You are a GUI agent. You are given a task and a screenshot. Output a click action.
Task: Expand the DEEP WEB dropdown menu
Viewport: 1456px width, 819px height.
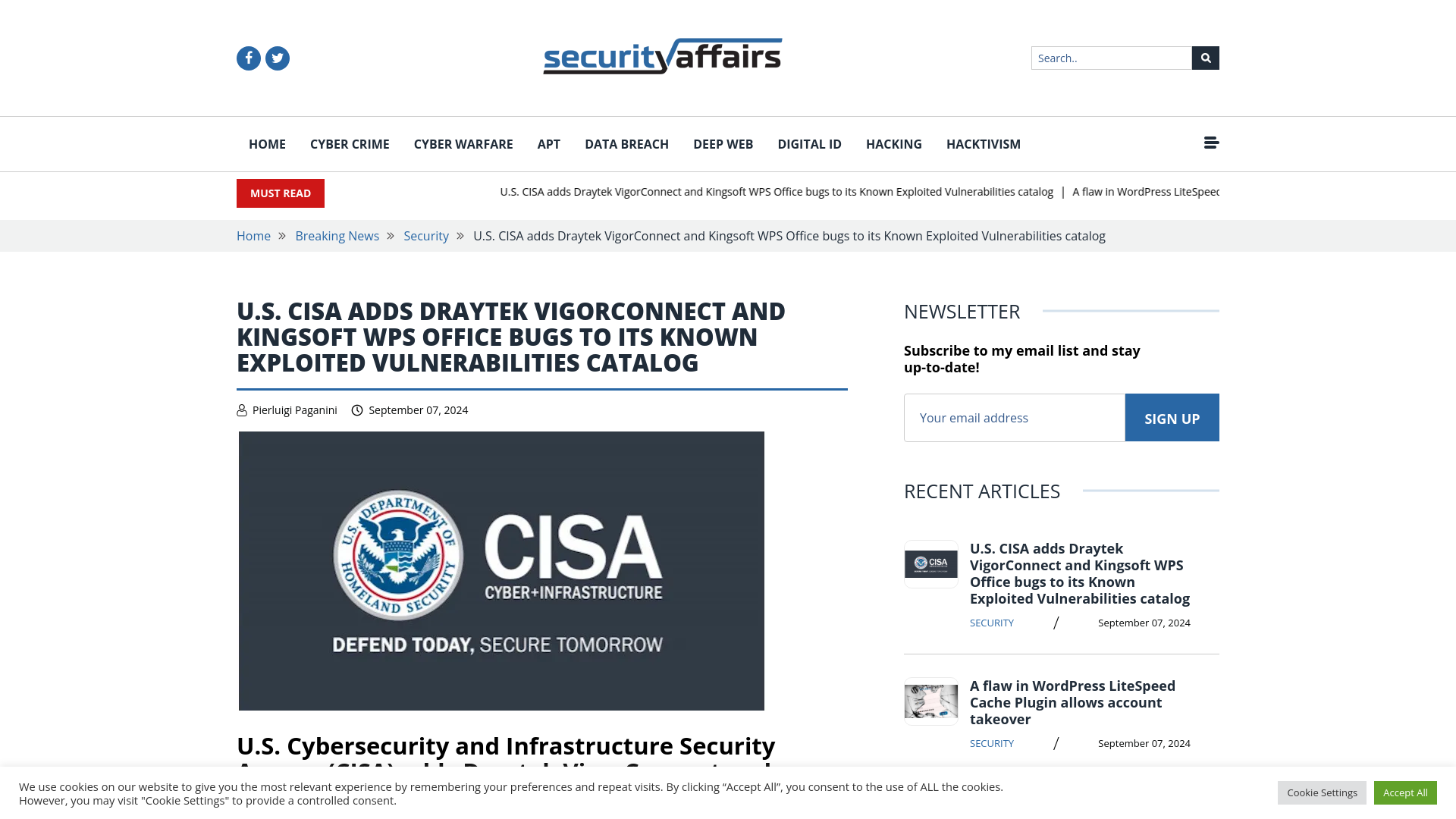pyautogui.click(x=723, y=144)
